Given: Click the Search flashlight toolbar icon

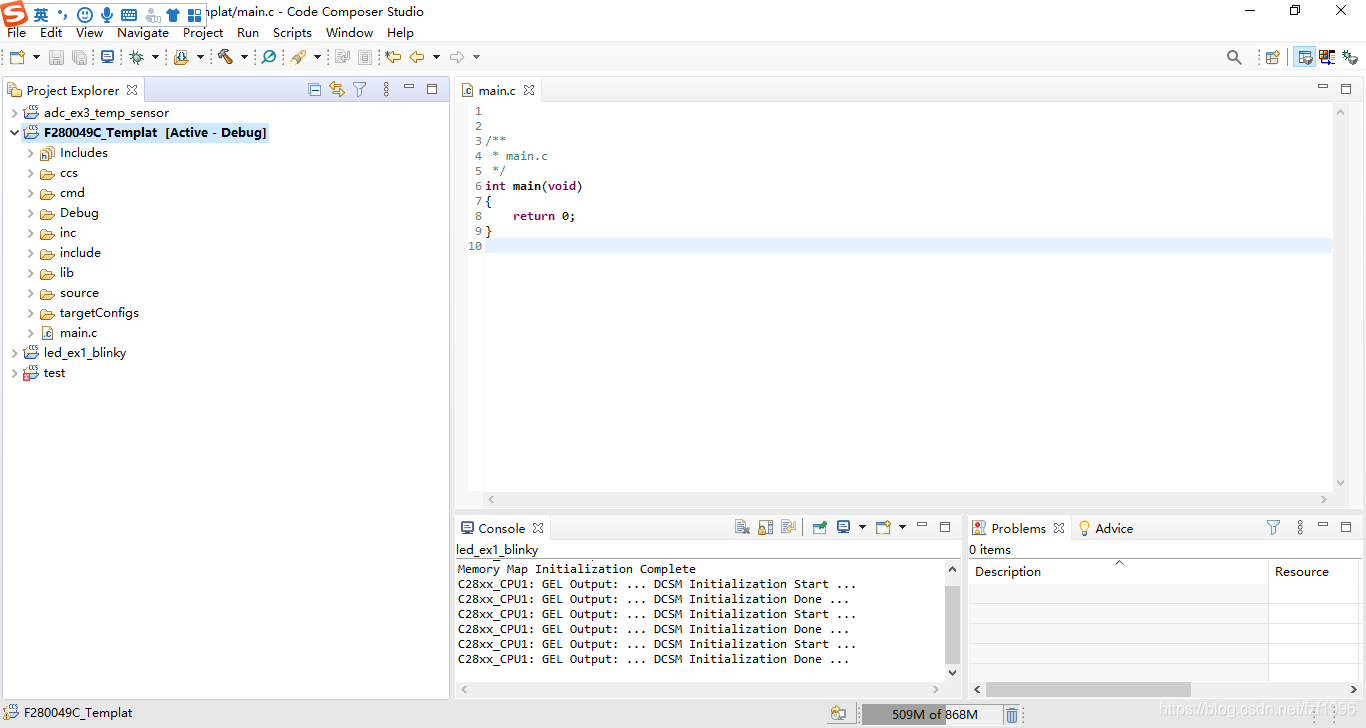Looking at the screenshot, I should point(298,57).
